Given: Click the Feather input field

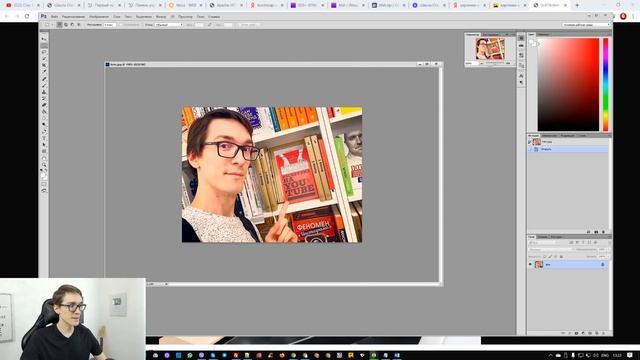Looking at the screenshot, I should (109, 24).
